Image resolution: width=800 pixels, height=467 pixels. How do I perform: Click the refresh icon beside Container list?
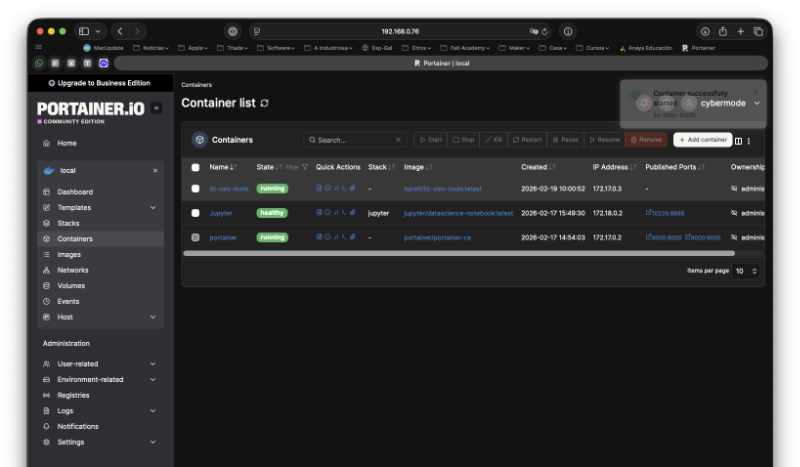[264, 103]
